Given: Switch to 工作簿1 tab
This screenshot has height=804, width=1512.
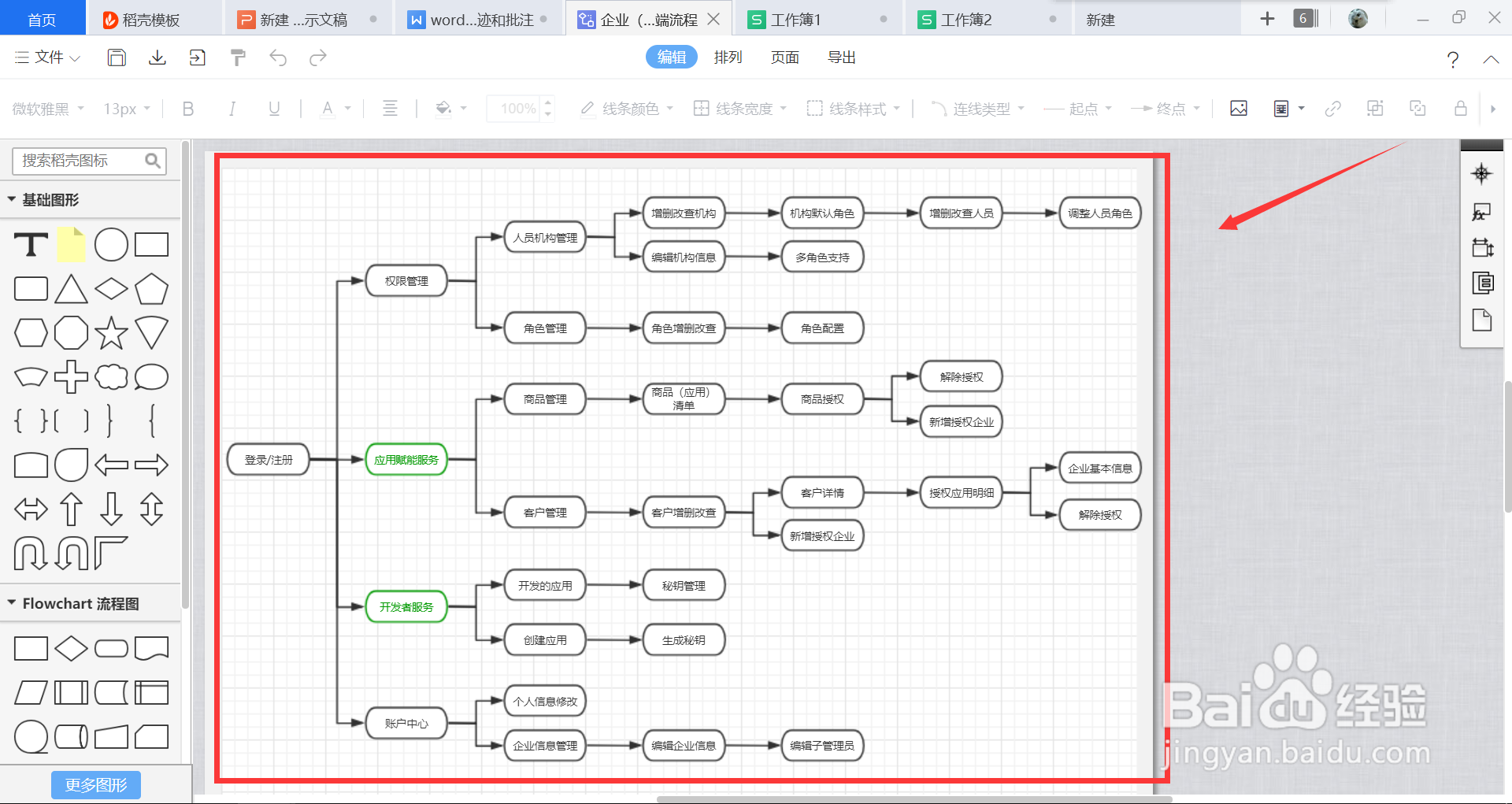Looking at the screenshot, I should (819, 19).
